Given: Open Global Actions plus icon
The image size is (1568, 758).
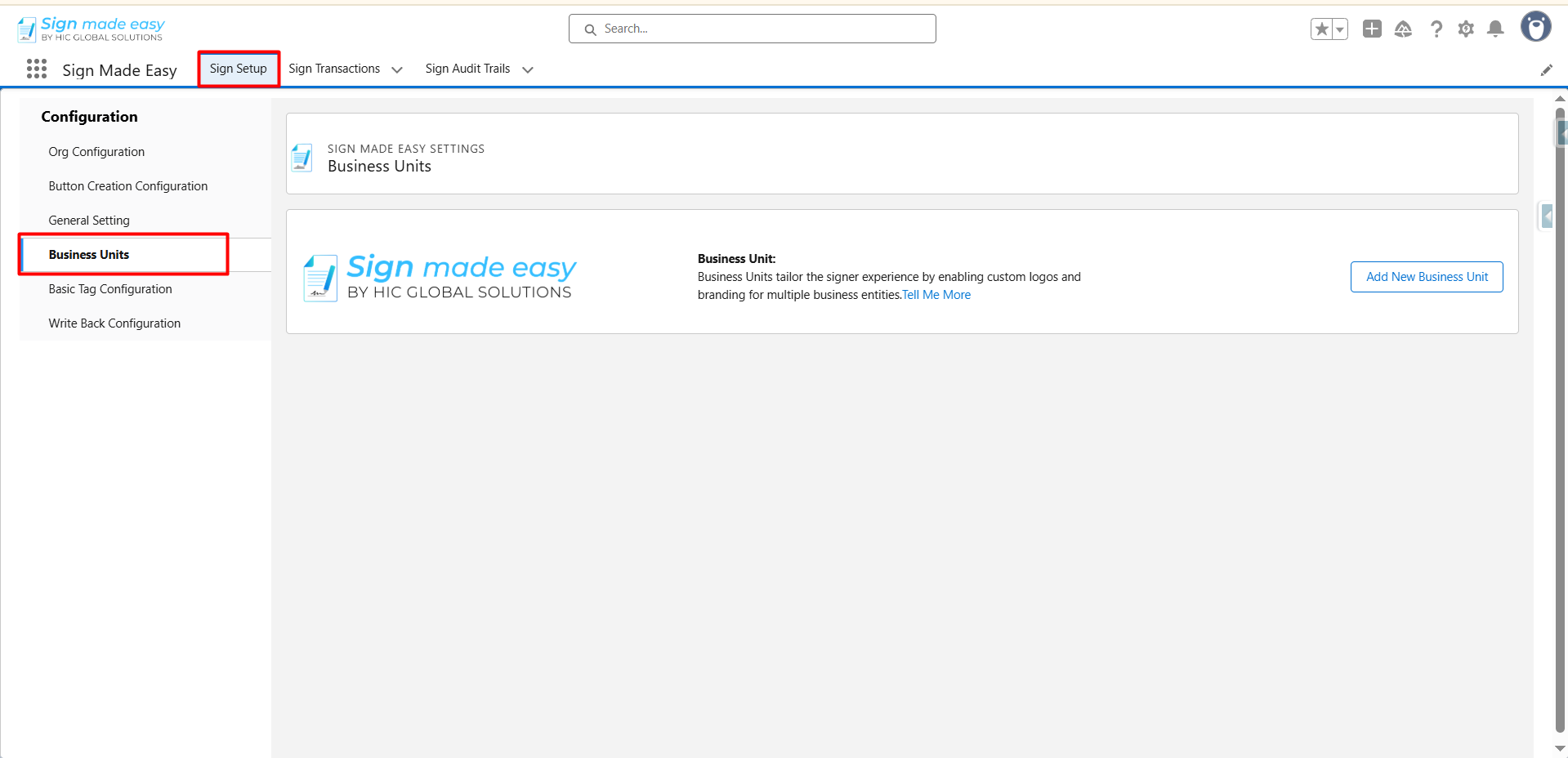Looking at the screenshot, I should tap(1372, 29).
